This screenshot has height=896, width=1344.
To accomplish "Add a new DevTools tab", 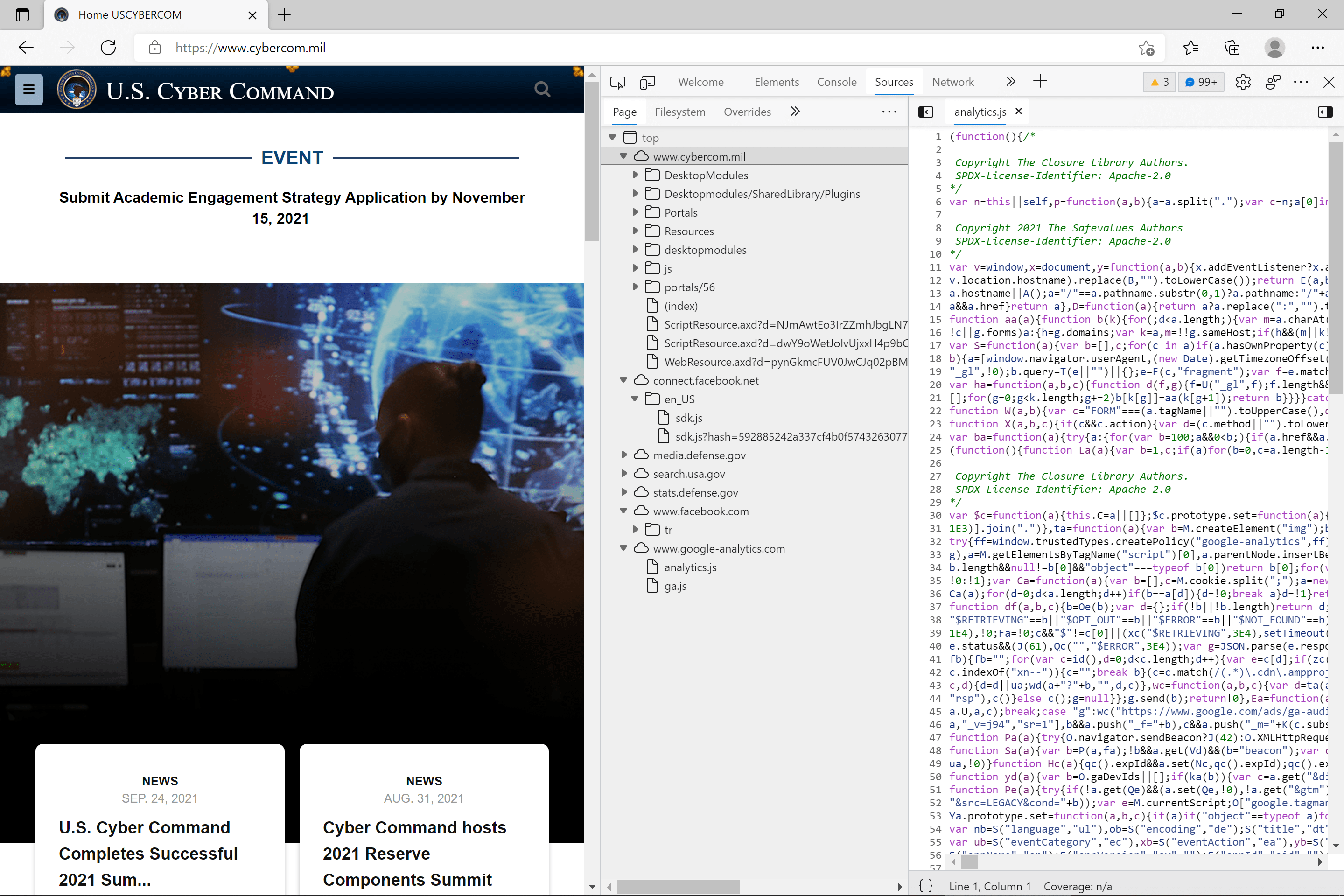I will 1040,82.
